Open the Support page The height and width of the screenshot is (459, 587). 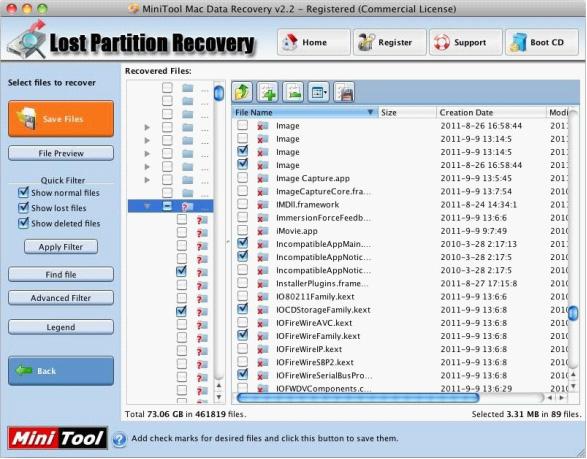(465, 42)
